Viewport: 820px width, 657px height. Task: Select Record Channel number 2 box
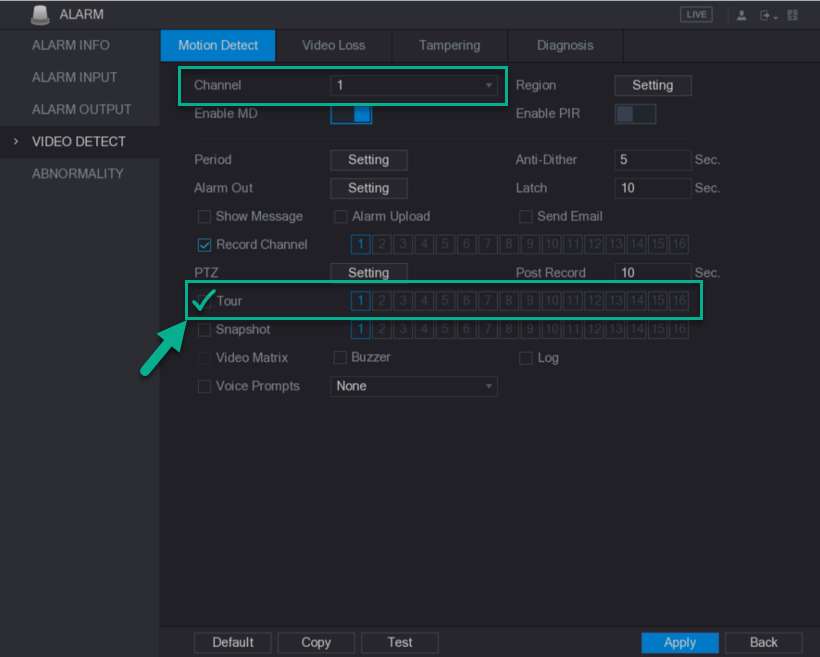coord(382,244)
